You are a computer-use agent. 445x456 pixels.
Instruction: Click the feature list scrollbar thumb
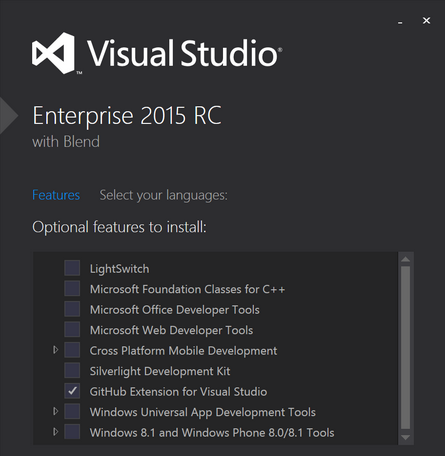[x=405, y=348]
